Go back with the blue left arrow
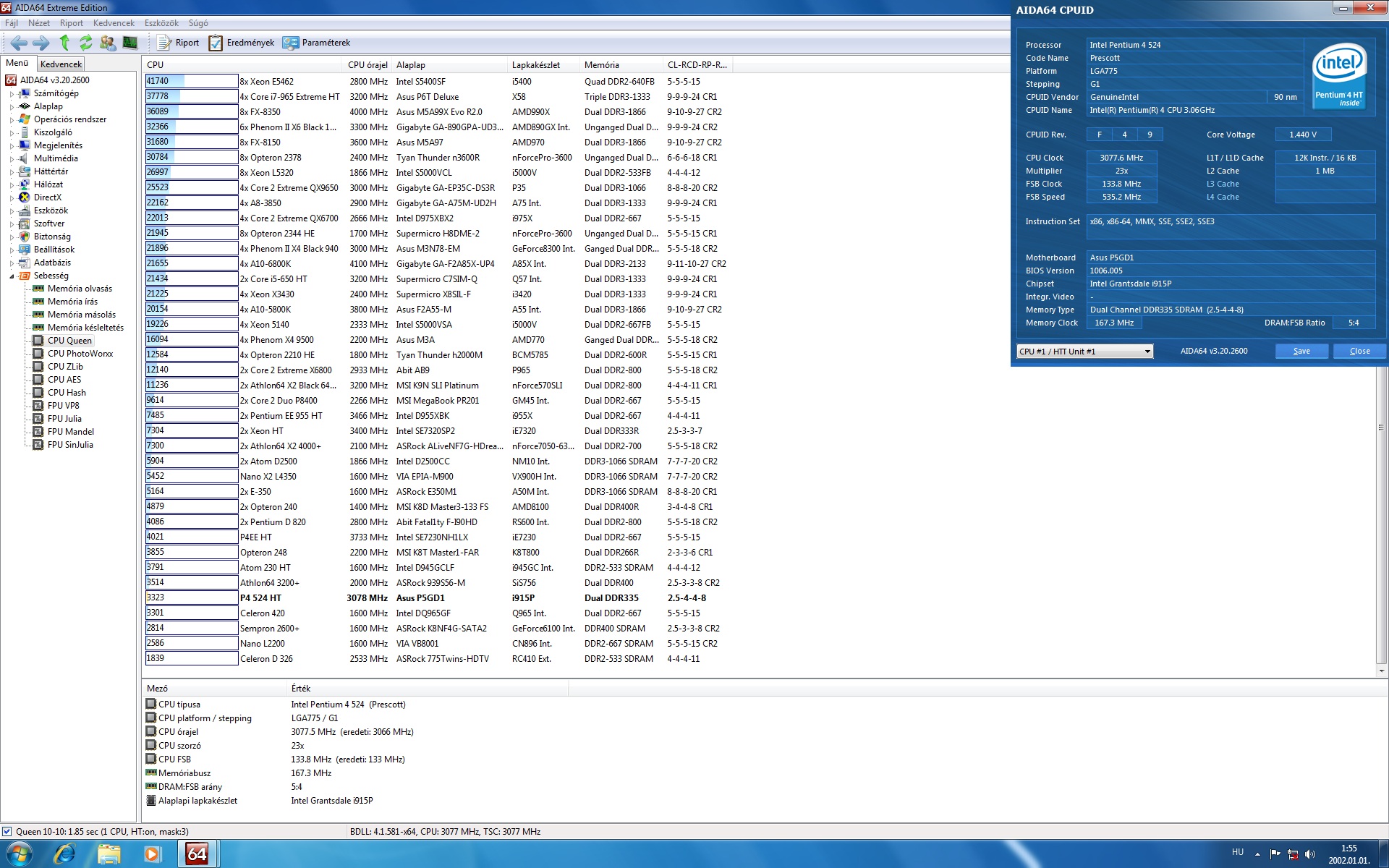The image size is (1389, 868). click(x=19, y=43)
